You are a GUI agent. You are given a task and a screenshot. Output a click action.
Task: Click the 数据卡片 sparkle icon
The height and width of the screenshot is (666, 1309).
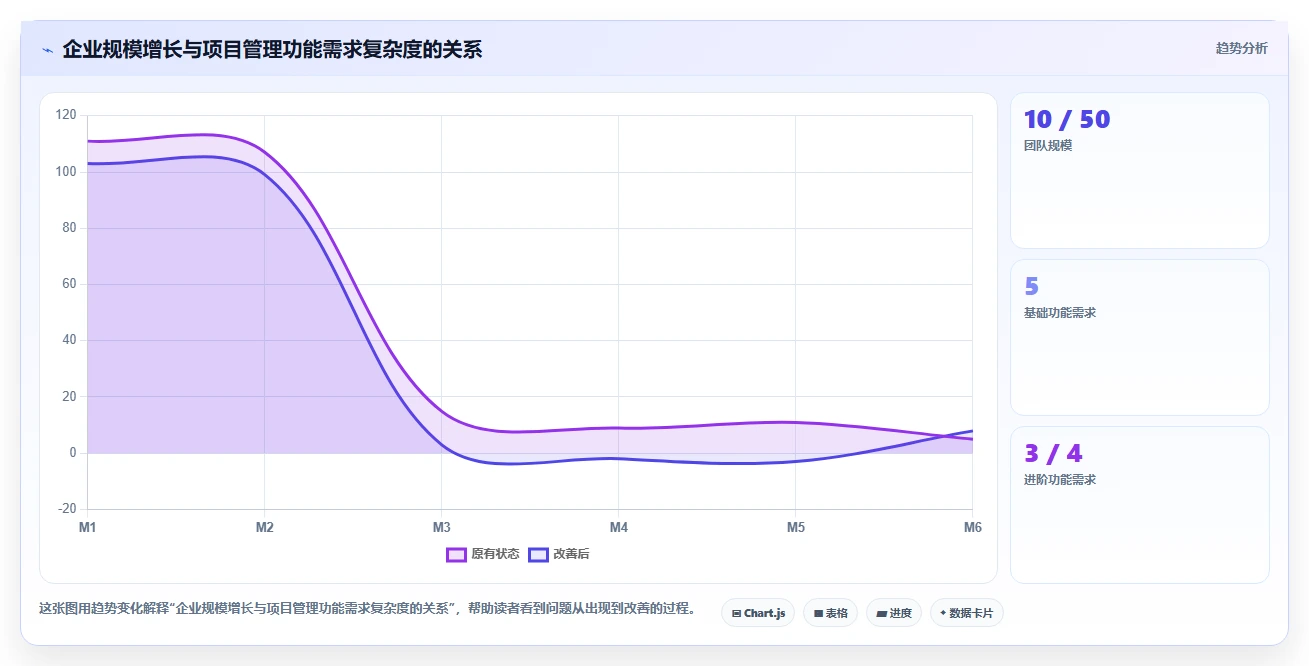pyautogui.click(x=943, y=613)
